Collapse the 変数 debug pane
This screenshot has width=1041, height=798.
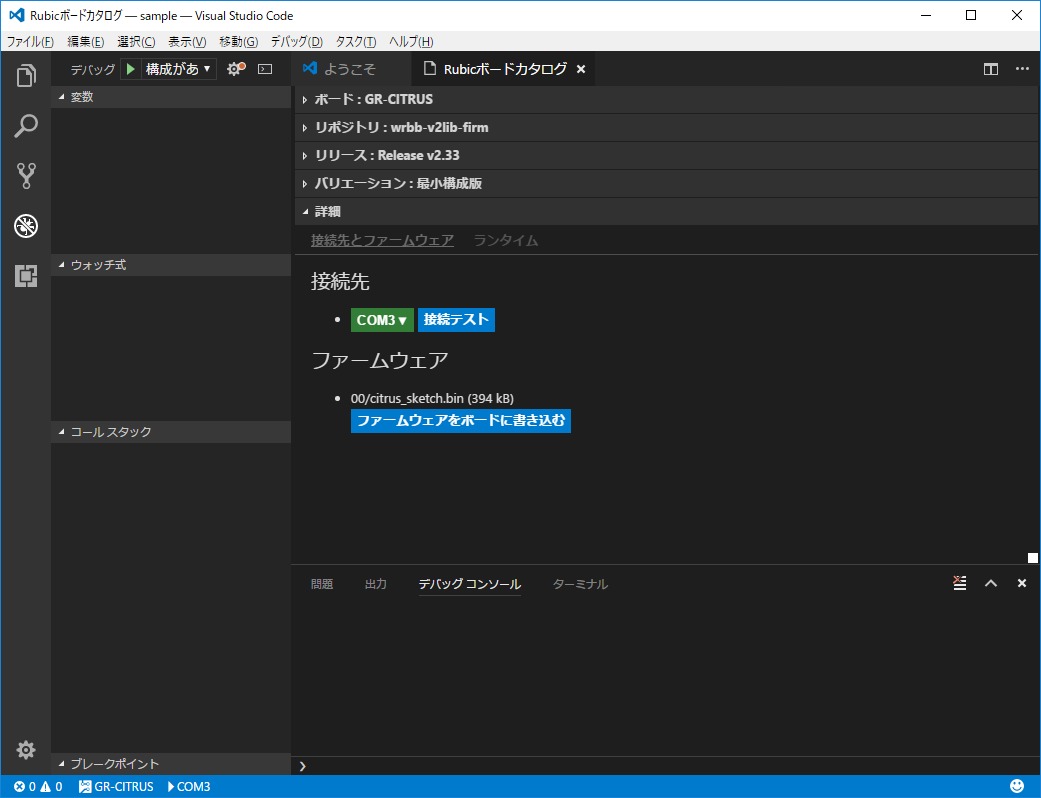[171, 97]
